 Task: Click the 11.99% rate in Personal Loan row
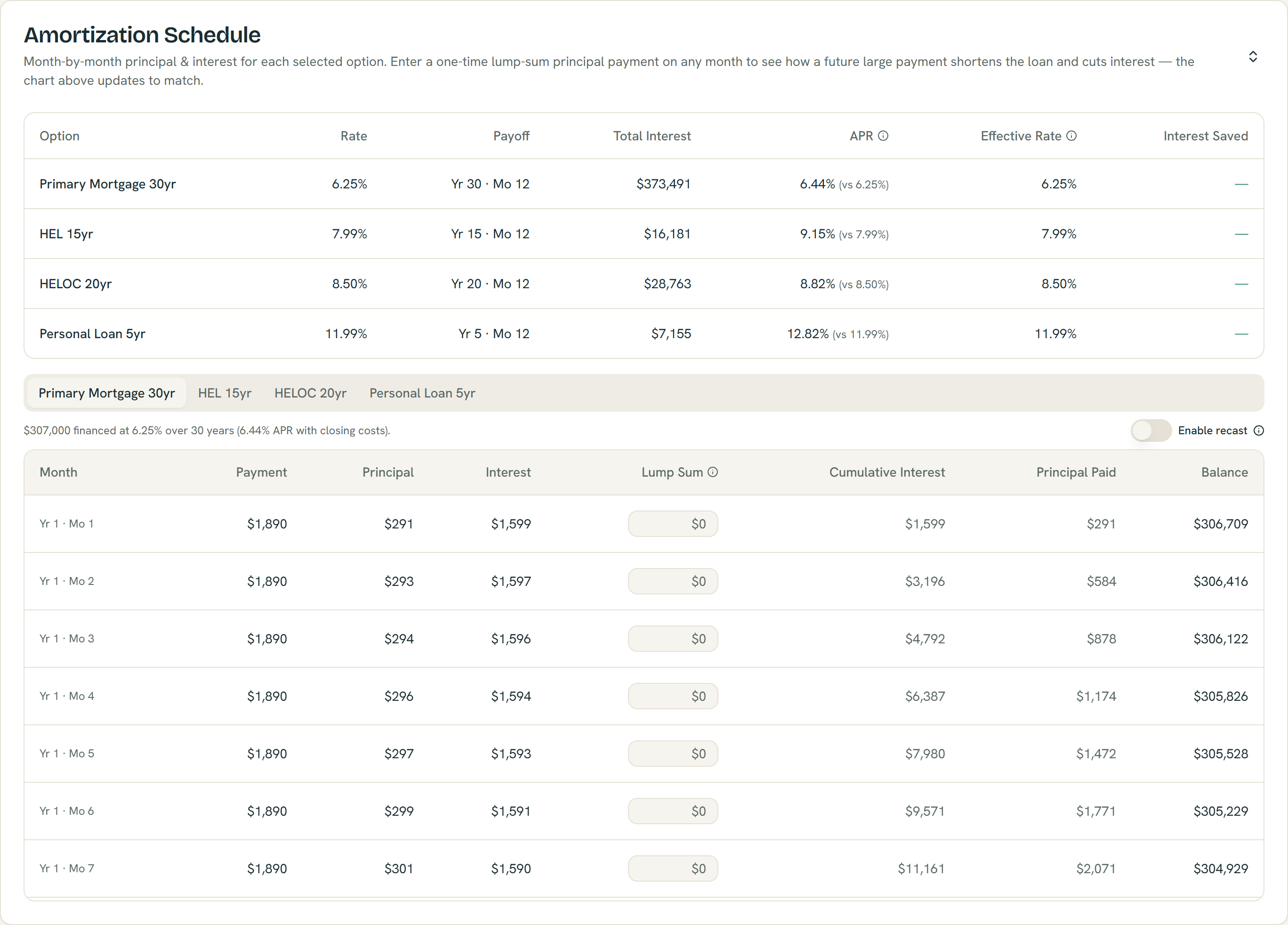[346, 334]
